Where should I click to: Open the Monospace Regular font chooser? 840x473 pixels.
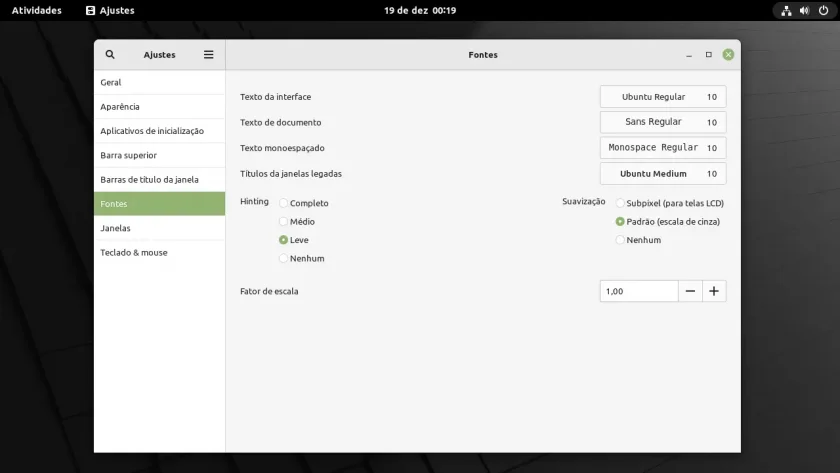tap(663, 148)
